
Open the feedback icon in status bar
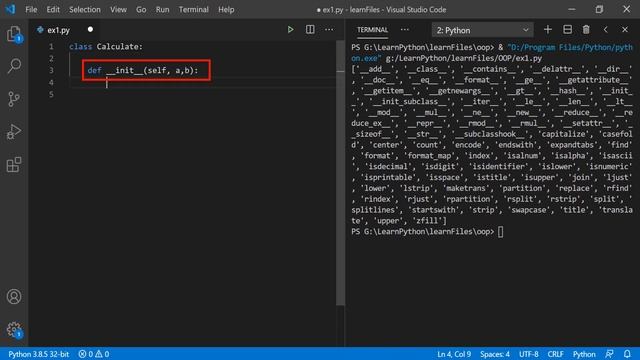(x=609, y=354)
